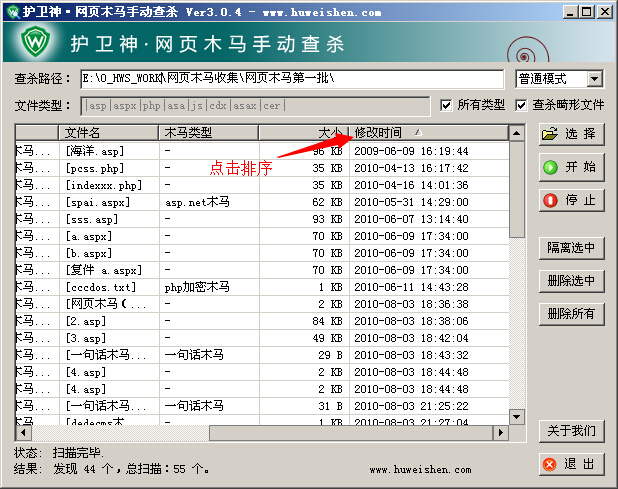Image resolution: width=618 pixels, height=489 pixels.
Task: Click the green shield logo in banner
Action: [x=35, y=41]
